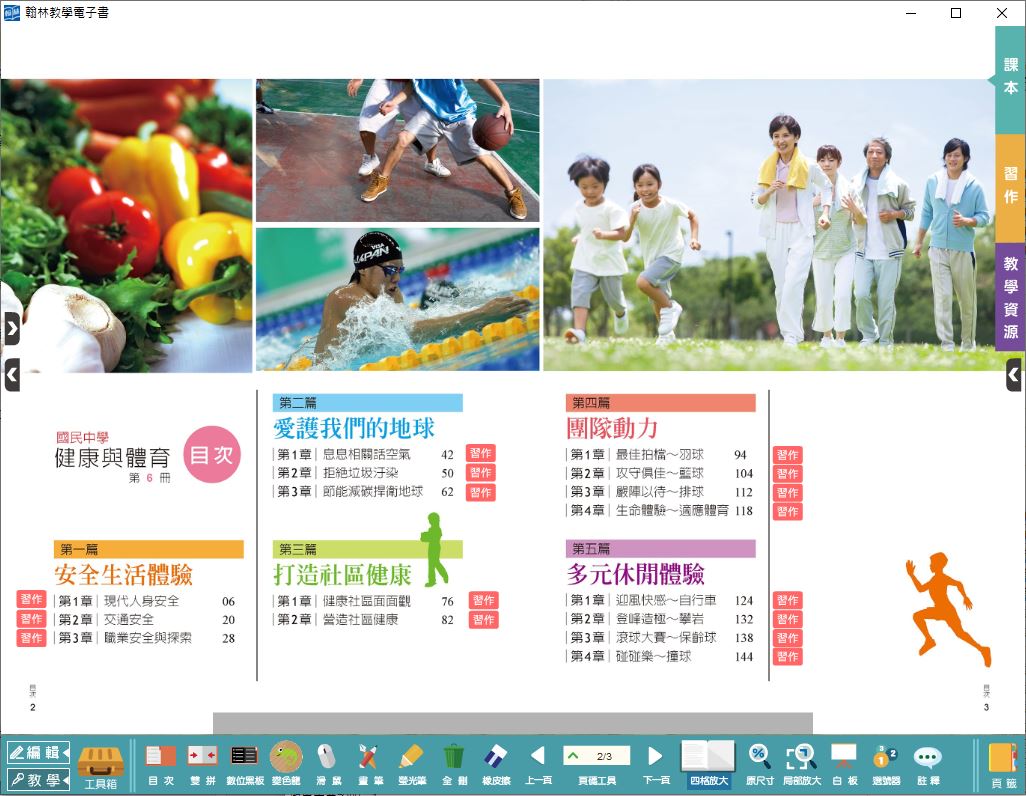This screenshot has height=796, width=1026.
Task: Open the 習作 side tab
Action: pos(1011,187)
